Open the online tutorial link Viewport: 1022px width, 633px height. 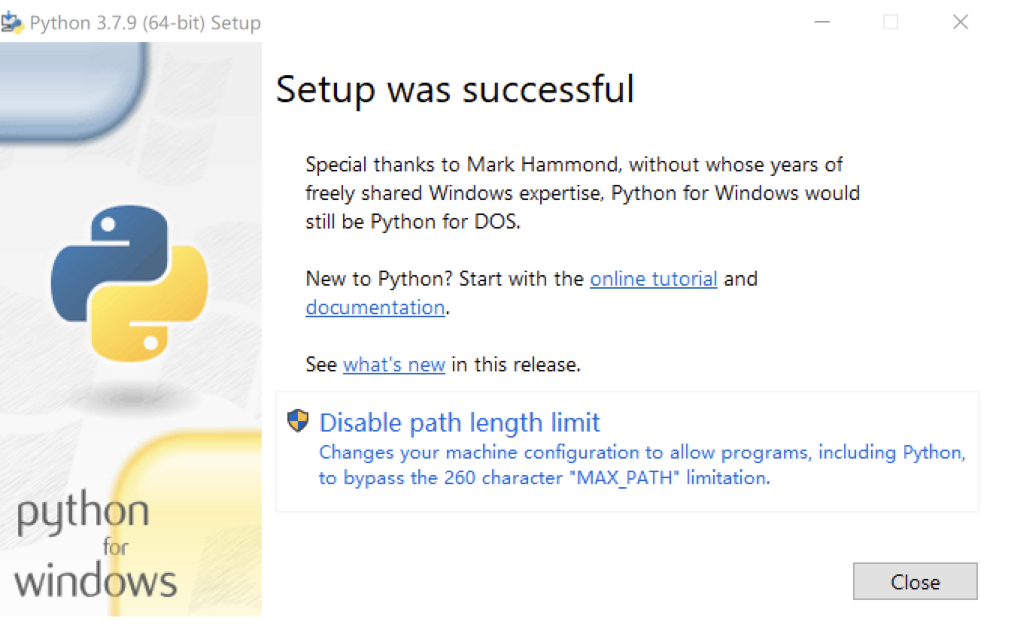(x=653, y=279)
